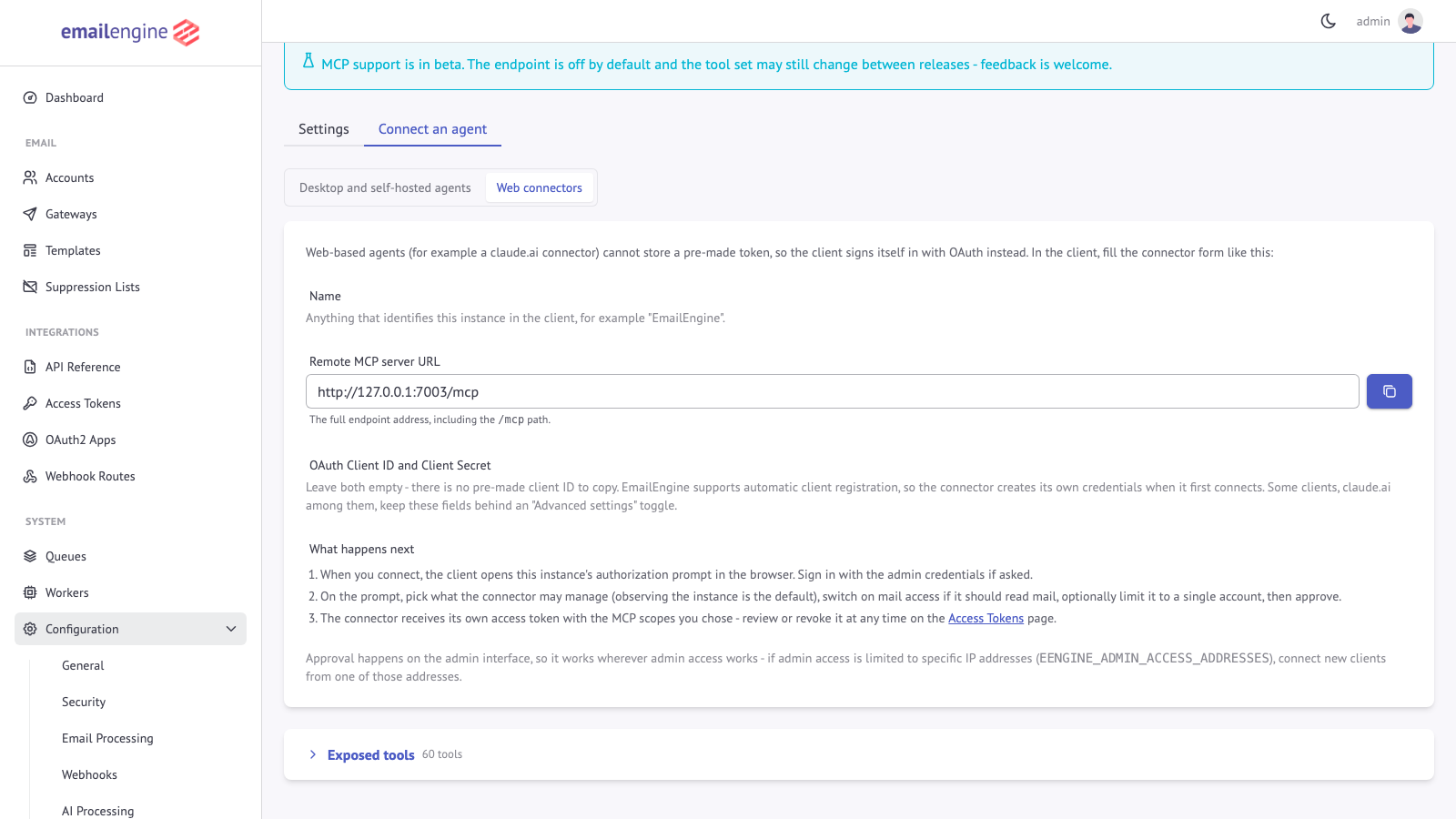The image size is (1456, 819).
Task: Open the admin user avatar menu
Action: (1411, 21)
